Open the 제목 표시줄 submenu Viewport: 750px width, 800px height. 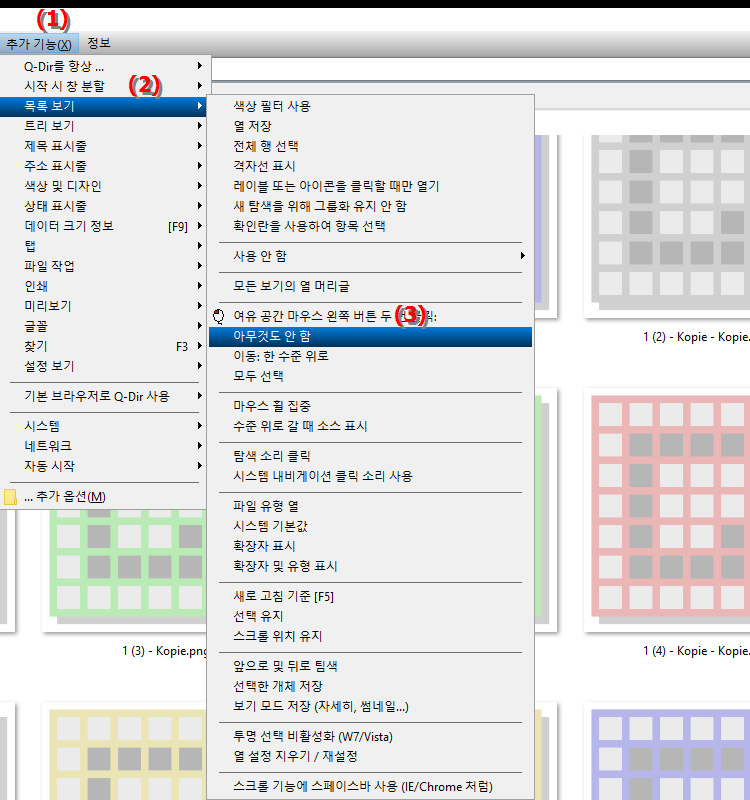(x=105, y=146)
